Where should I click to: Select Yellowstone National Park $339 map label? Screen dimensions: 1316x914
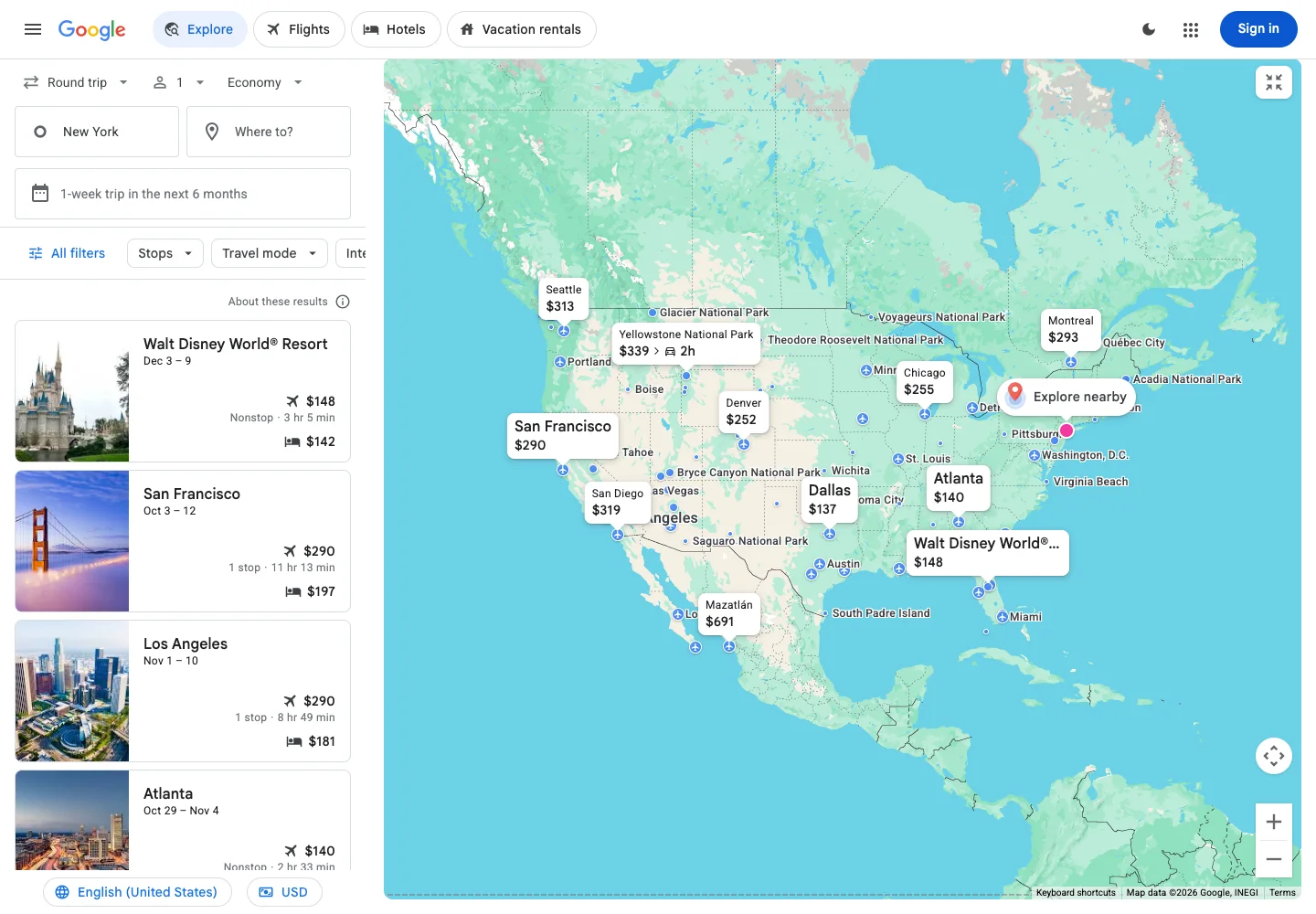click(x=685, y=343)
